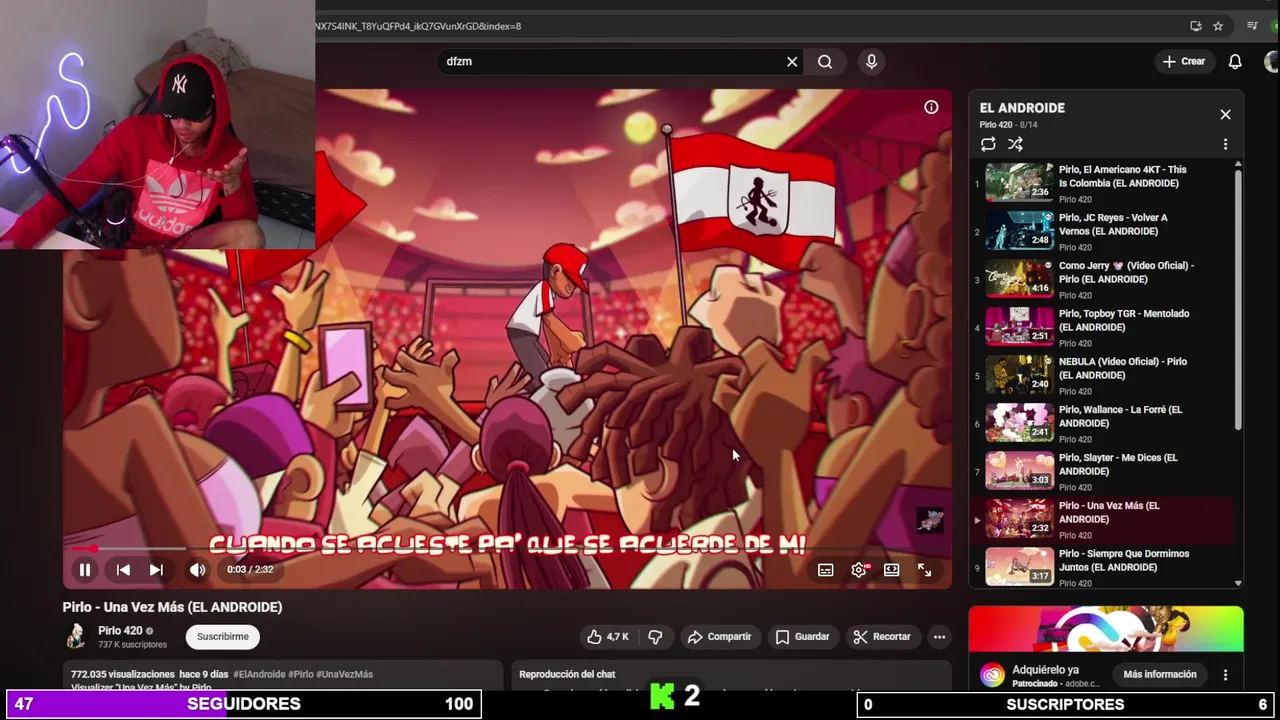Viewport: 1280px width, 720px height.
Task: Open ad's Más información button
Action: coord(1159,675)
